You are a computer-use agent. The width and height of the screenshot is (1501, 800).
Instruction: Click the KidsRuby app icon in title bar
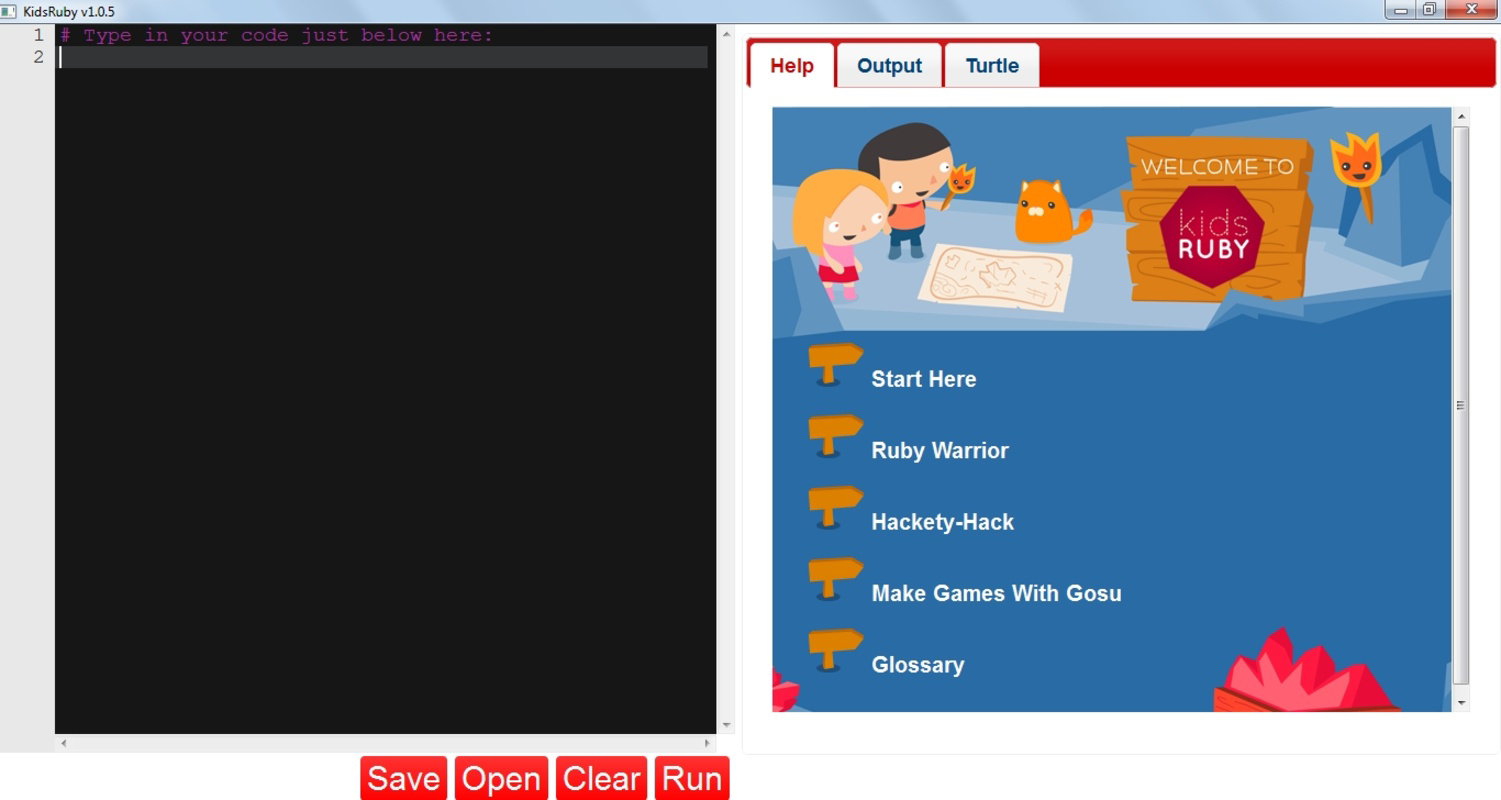point(9,12)
